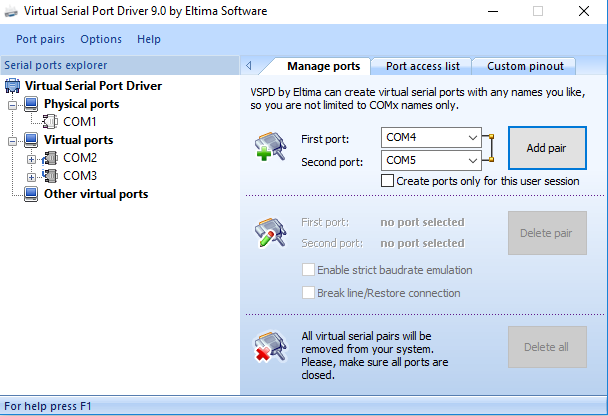The image size is (608, 416).
Task: Open the Help menu
Action: coord(149,39)
